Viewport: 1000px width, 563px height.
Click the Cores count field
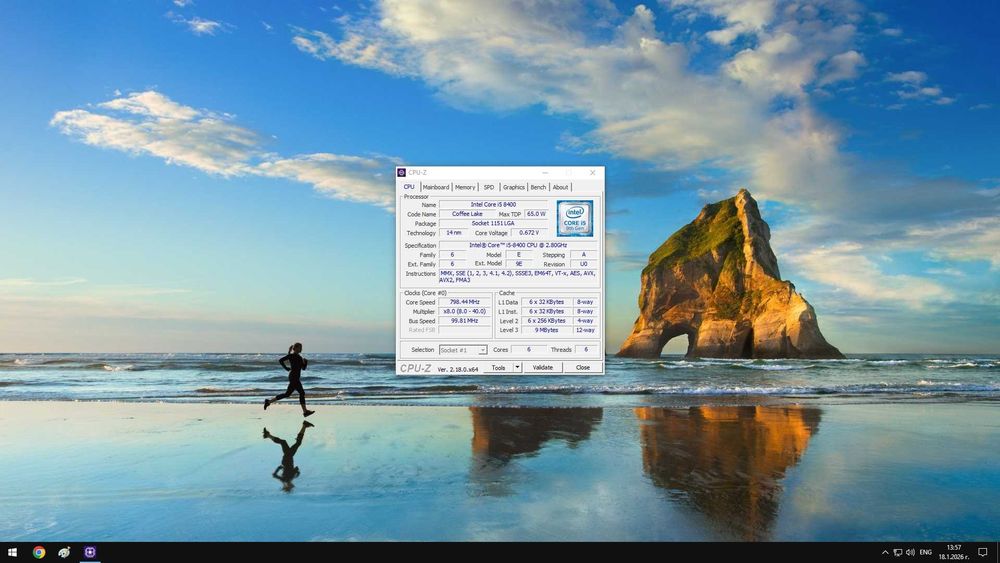coord(529,349)
